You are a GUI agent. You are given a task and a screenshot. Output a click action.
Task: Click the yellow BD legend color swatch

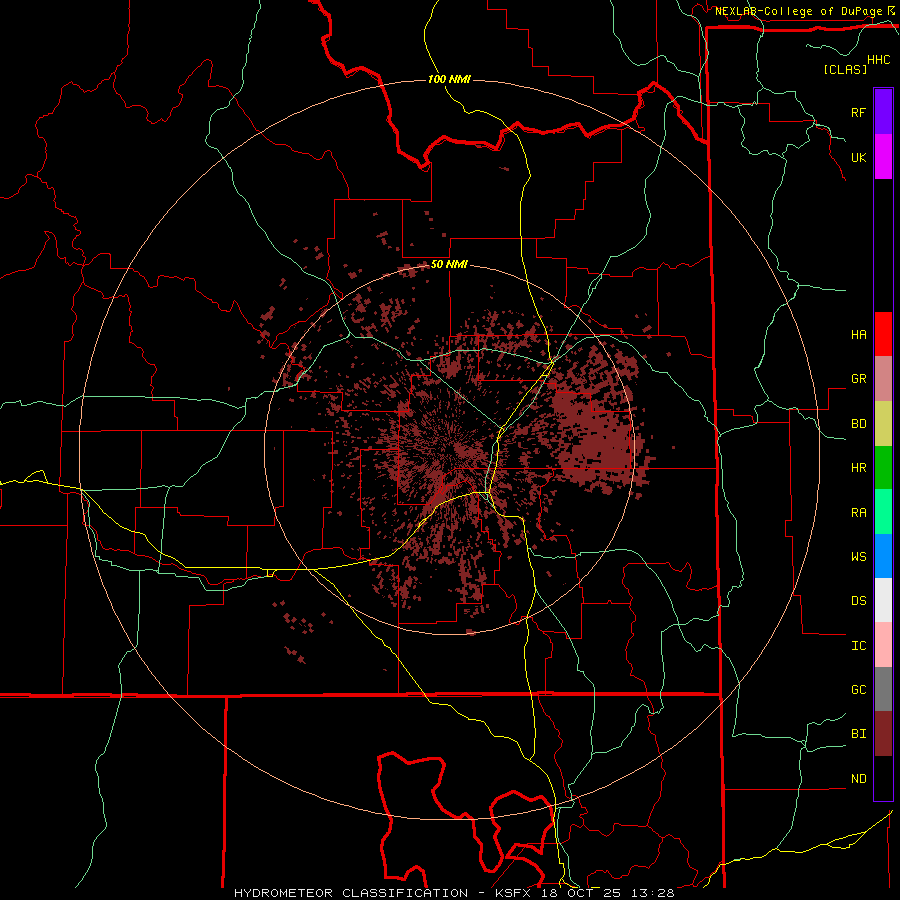tap(883, 424)
